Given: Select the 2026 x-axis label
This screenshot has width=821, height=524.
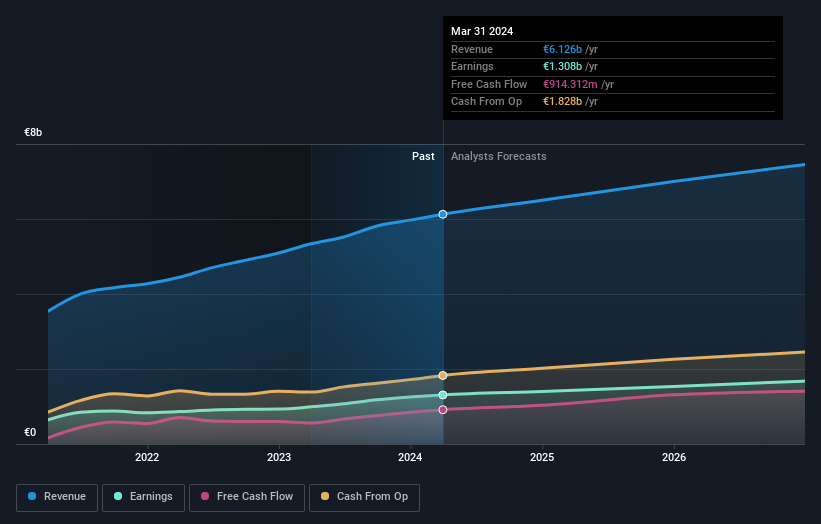Looking at the screenshot, I should click(x=674, y=457).
